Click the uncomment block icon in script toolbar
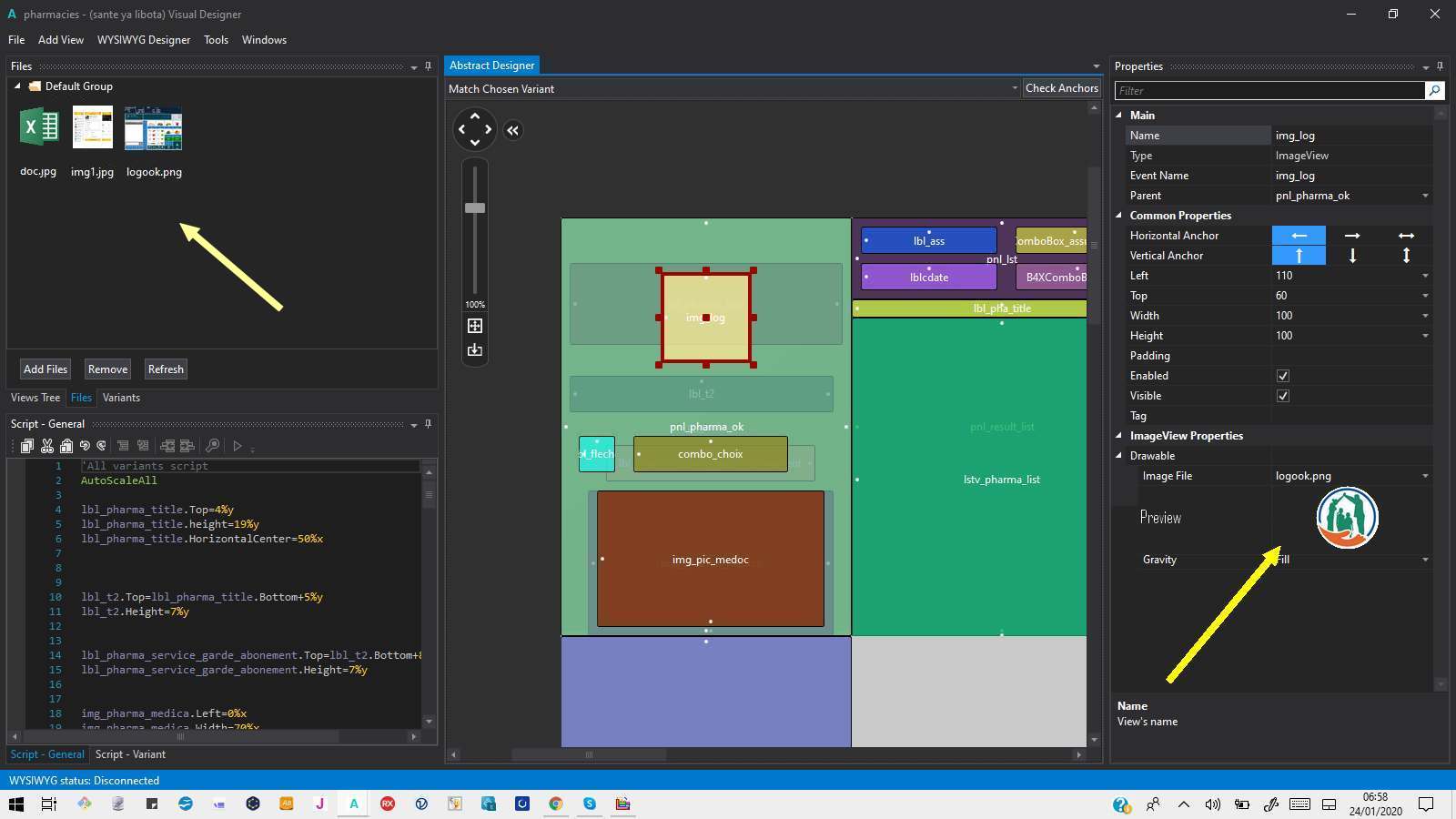 [143, 446]
